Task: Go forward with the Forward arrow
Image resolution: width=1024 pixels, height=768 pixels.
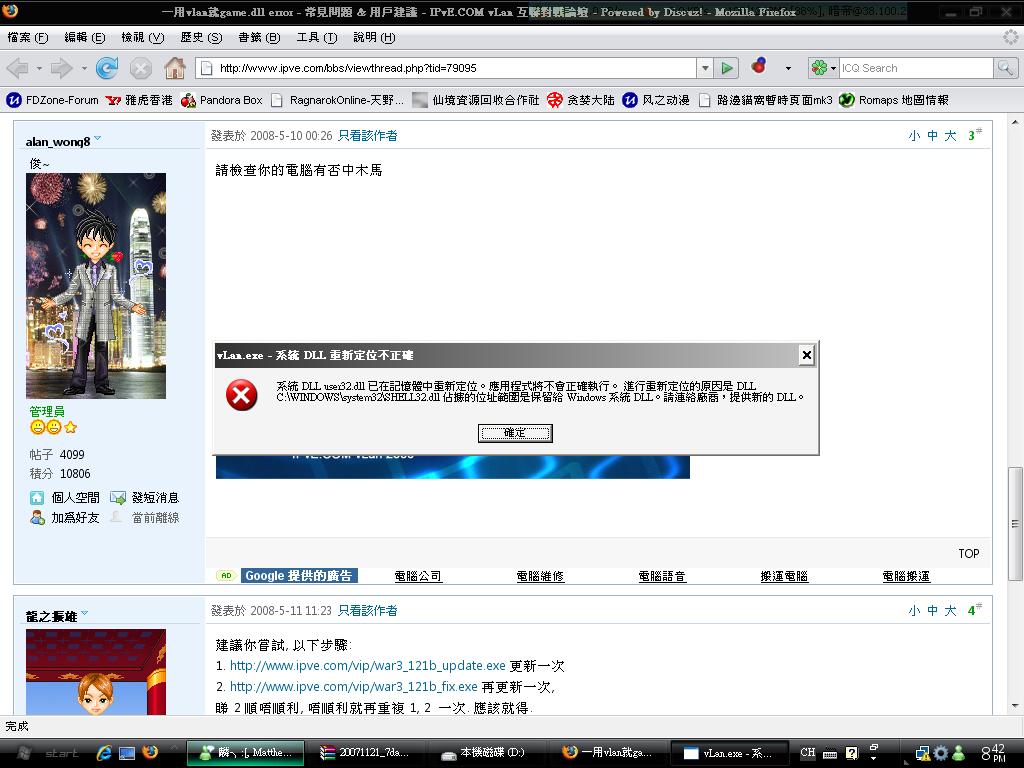Action: pos(61,68)
